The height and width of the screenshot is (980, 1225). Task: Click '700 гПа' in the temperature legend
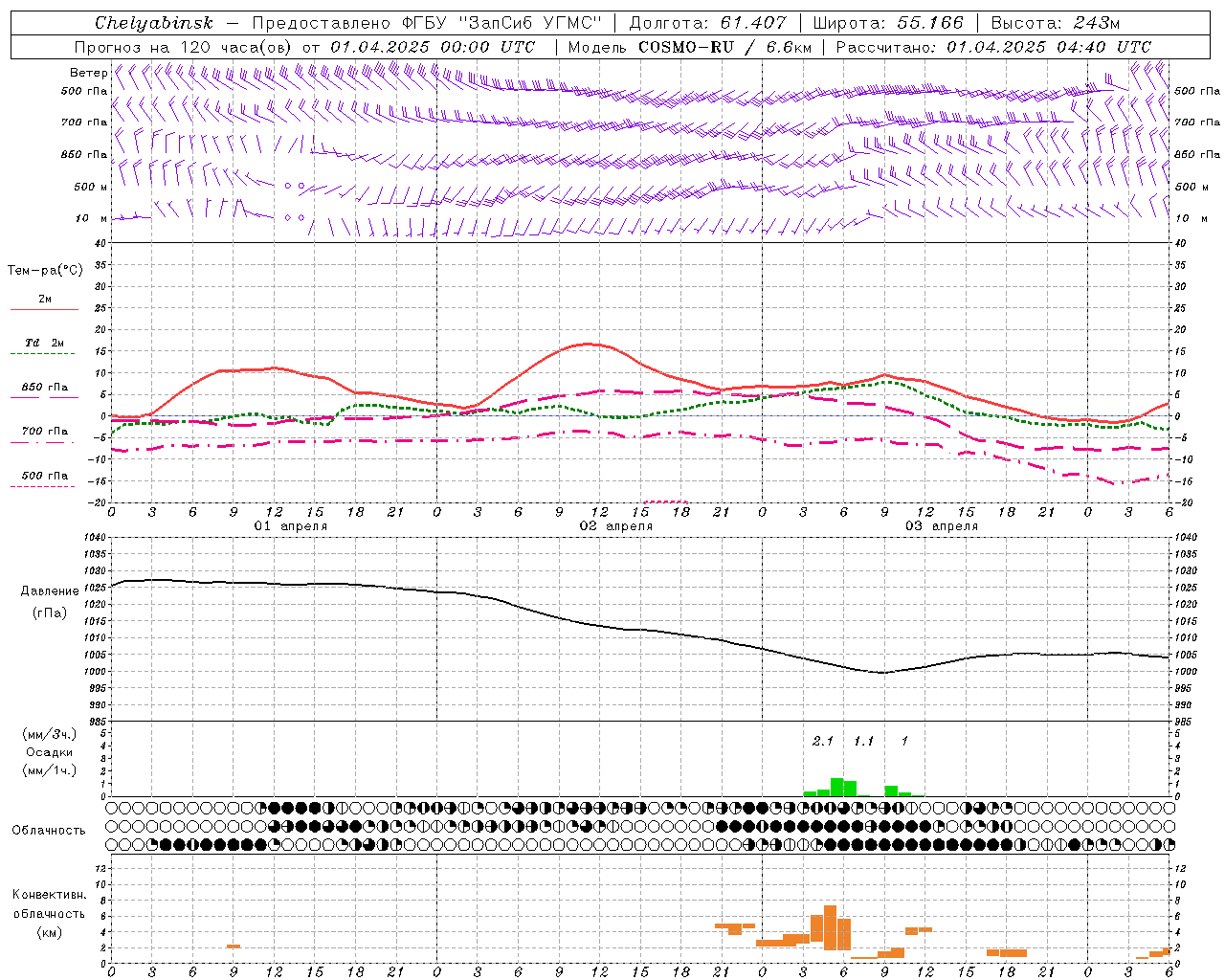[45, 432]
